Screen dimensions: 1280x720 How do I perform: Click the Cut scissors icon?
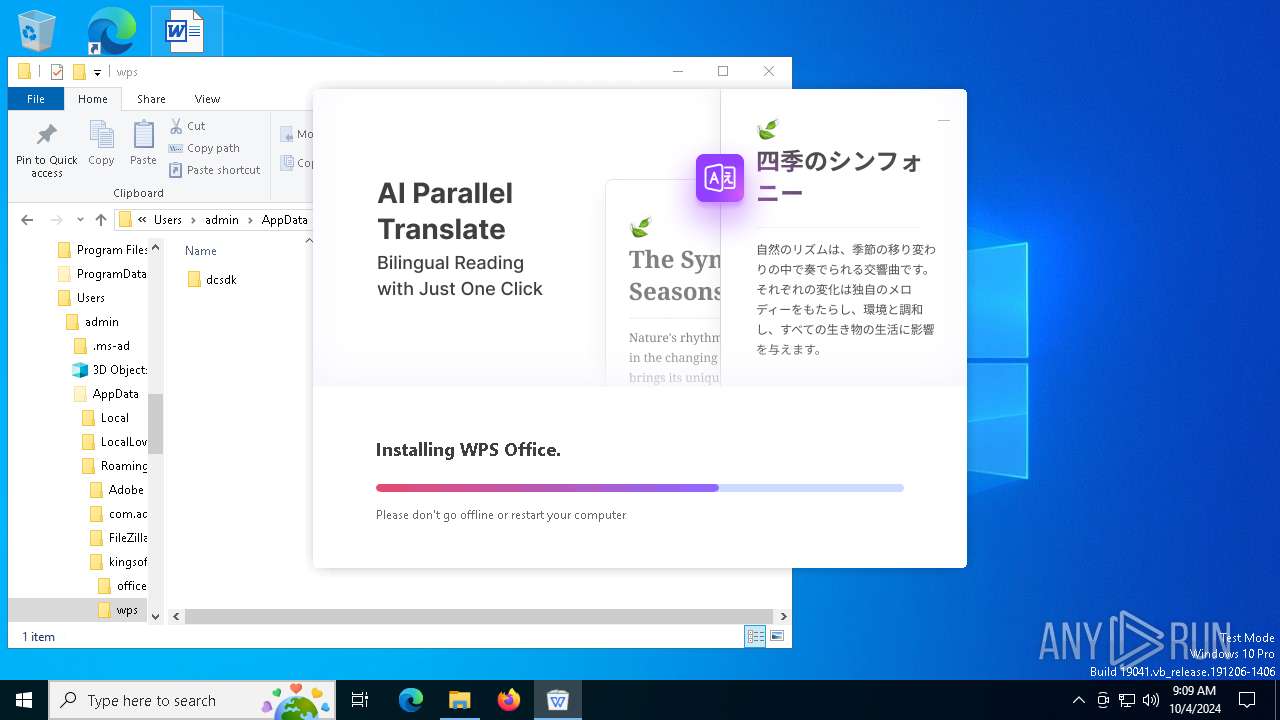click(x=177, y=126)
